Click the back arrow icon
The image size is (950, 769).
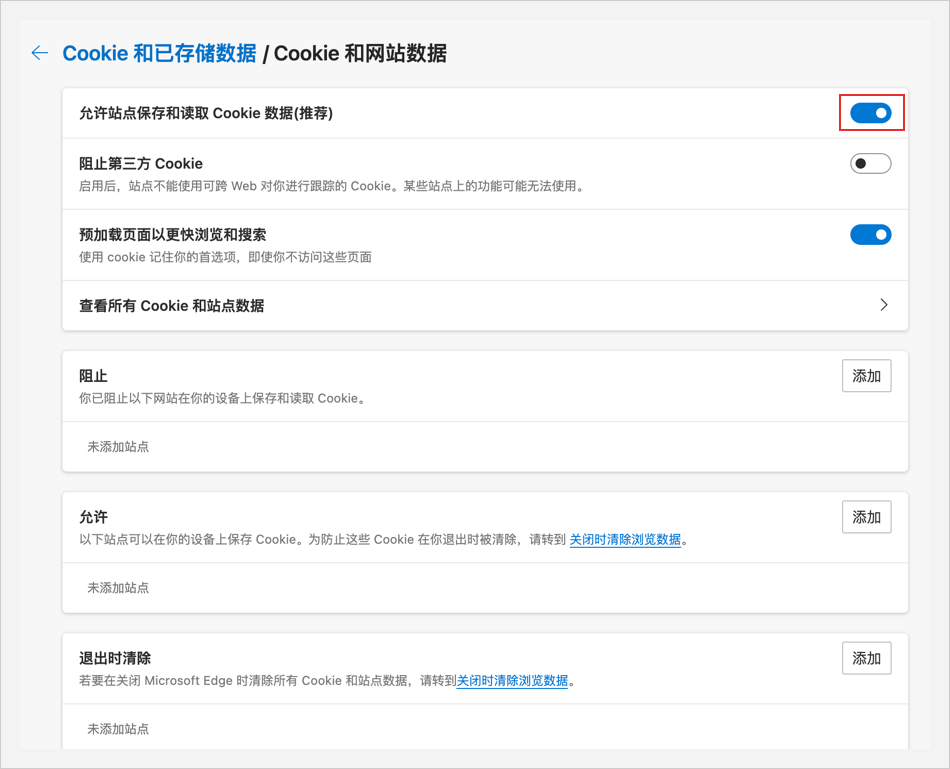point(40,53)
